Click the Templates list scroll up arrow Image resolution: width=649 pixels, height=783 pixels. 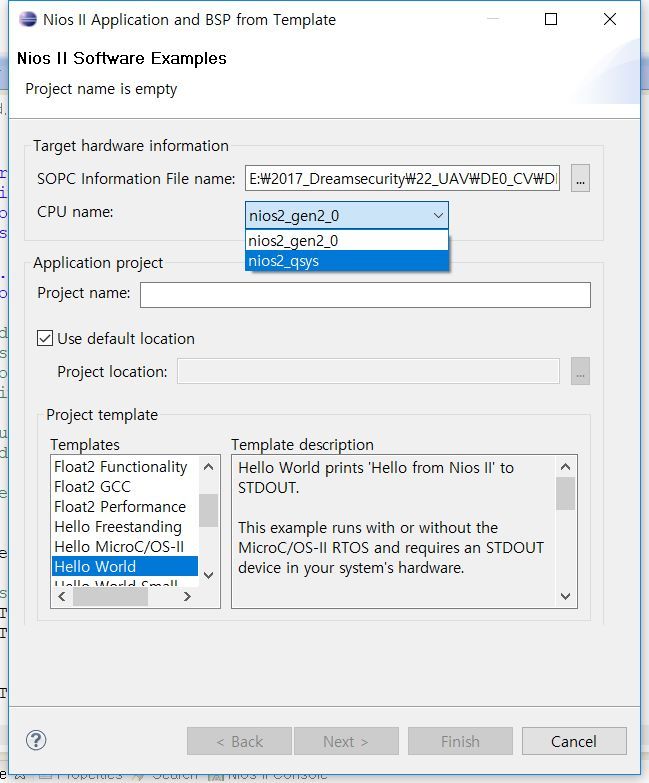click(x=209, y=466)
